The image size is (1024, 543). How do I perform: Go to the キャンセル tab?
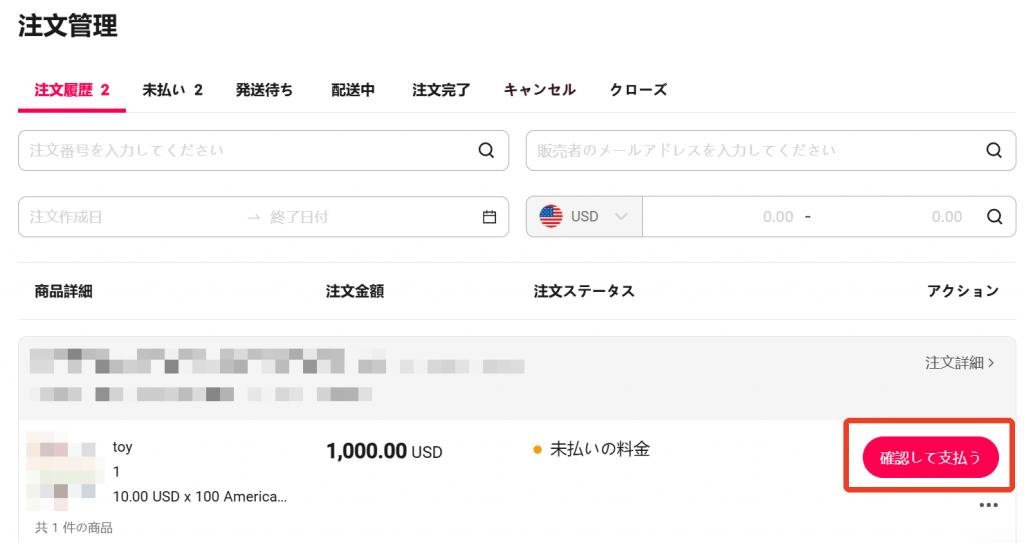539,90
